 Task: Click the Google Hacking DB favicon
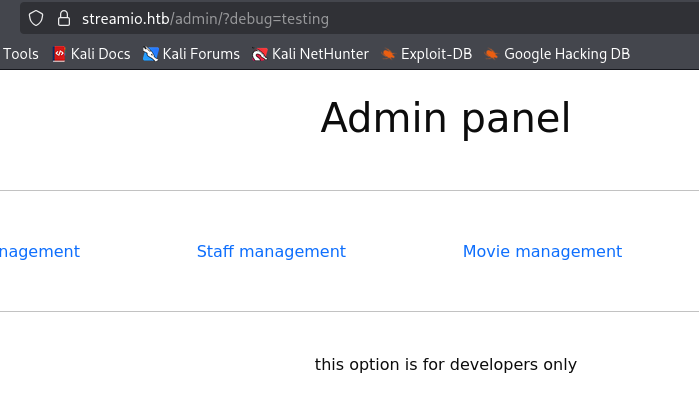click(x=491, y=54)
